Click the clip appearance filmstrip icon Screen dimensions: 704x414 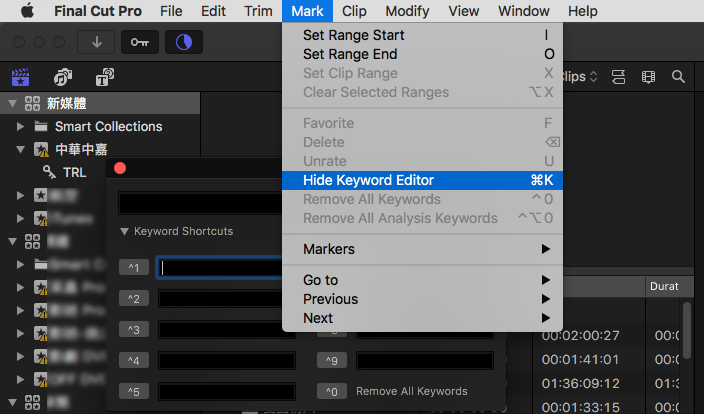point(648,77)
